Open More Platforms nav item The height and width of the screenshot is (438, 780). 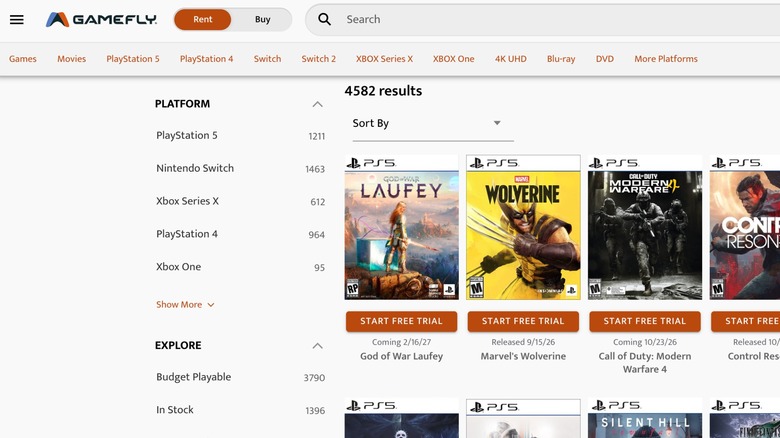click(666, 59)
